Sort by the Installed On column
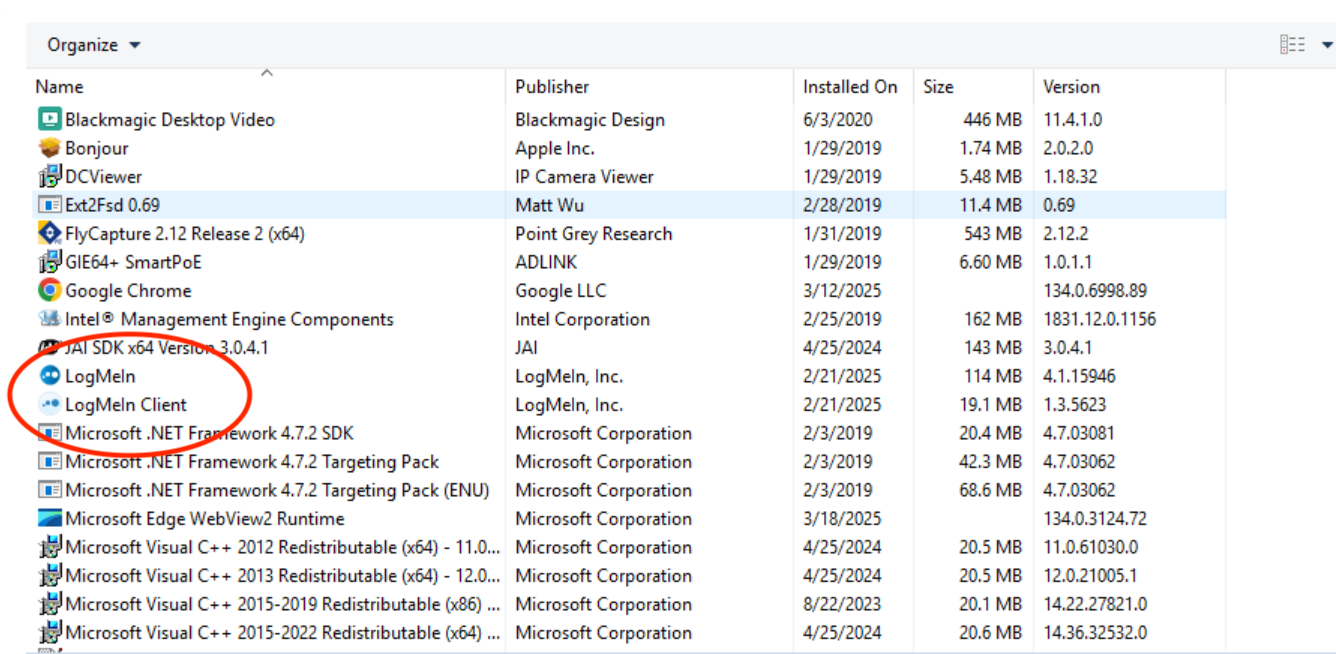The height and width of the screenshot is (654, 1336). pyautogui.click(x=853, y=87)
